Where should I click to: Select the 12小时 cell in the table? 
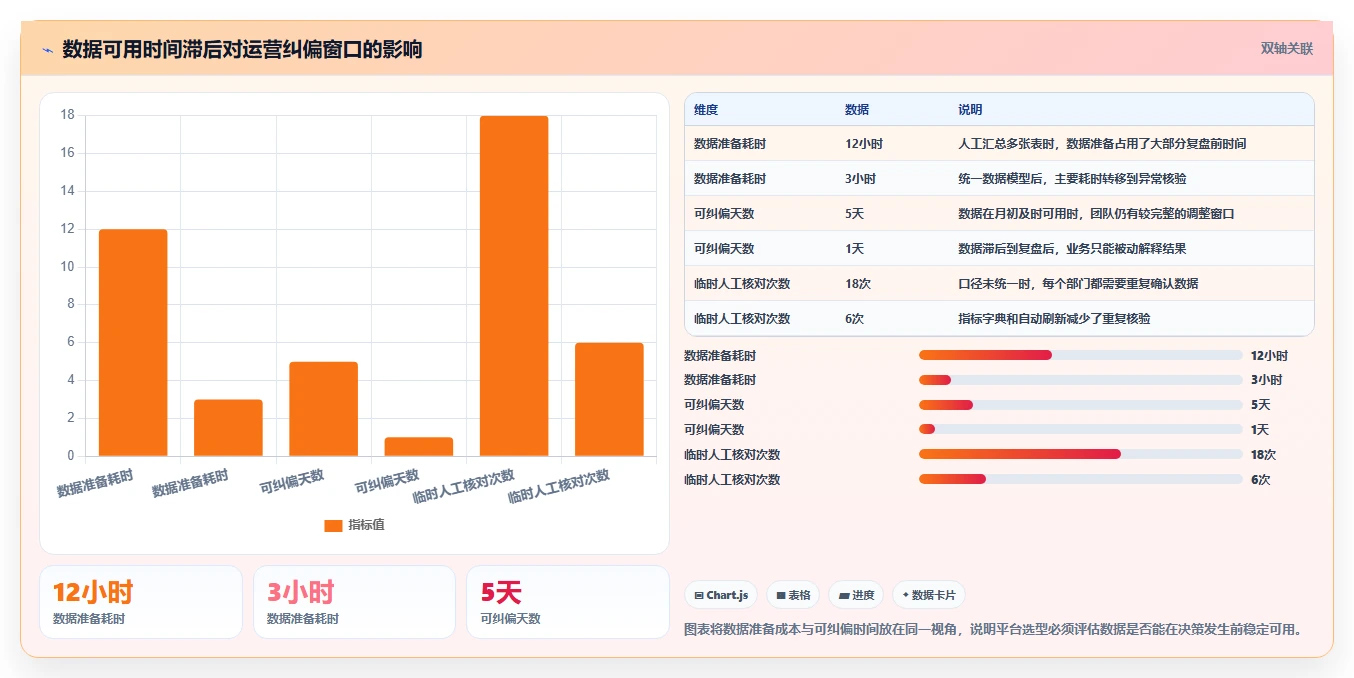pyautogui.click(x=864, y=144)
